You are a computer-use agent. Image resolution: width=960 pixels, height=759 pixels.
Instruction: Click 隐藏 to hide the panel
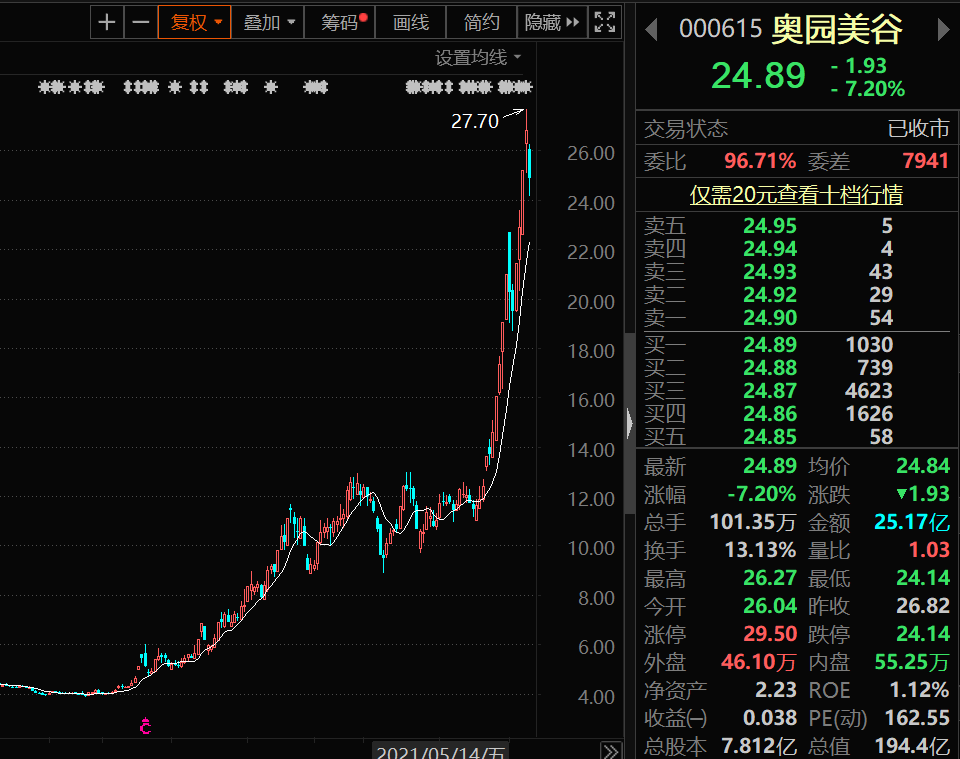tap(551, 22)
